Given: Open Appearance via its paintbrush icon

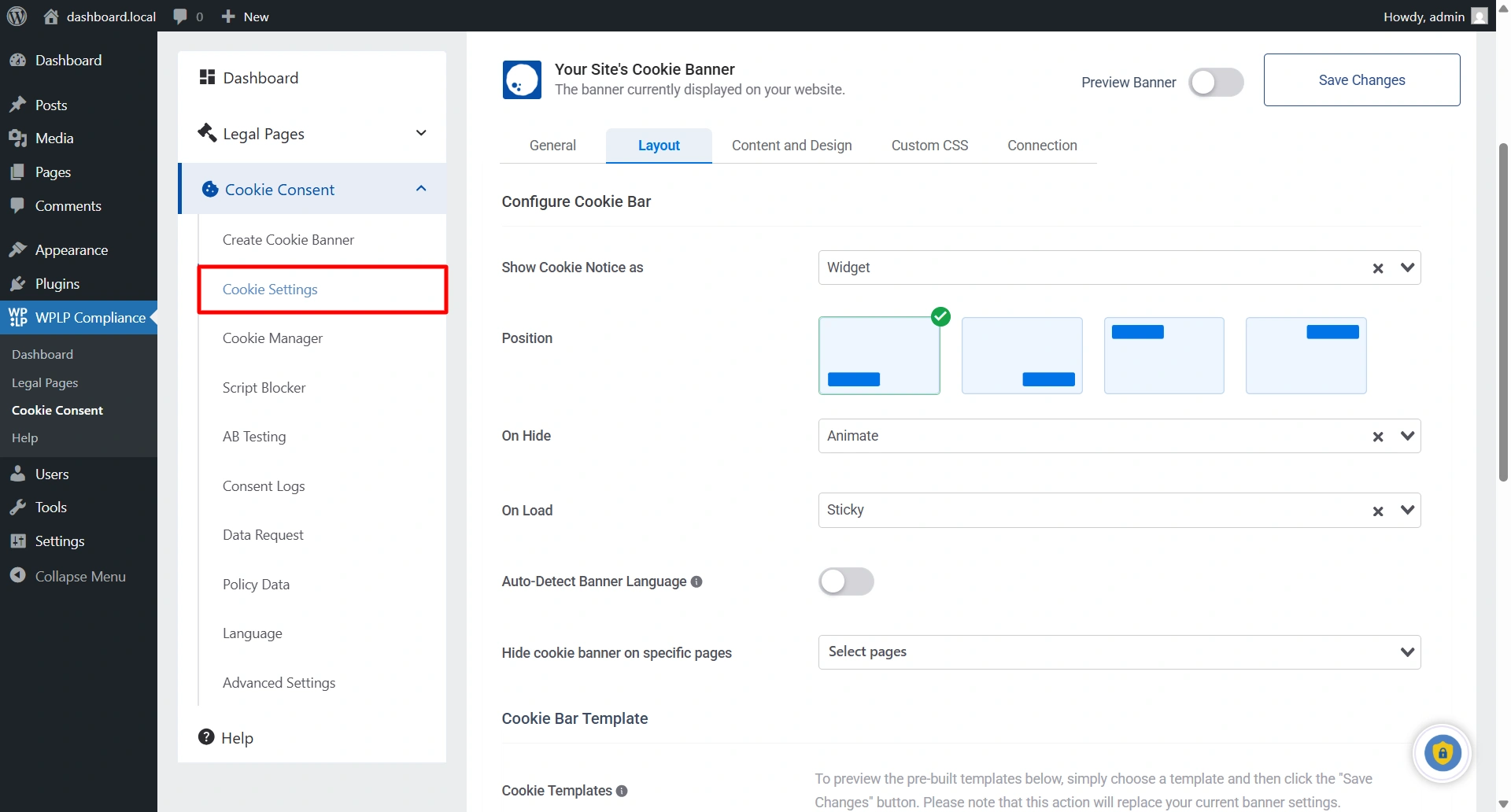Looking at the screenshot, I should (x=19, y=249).
